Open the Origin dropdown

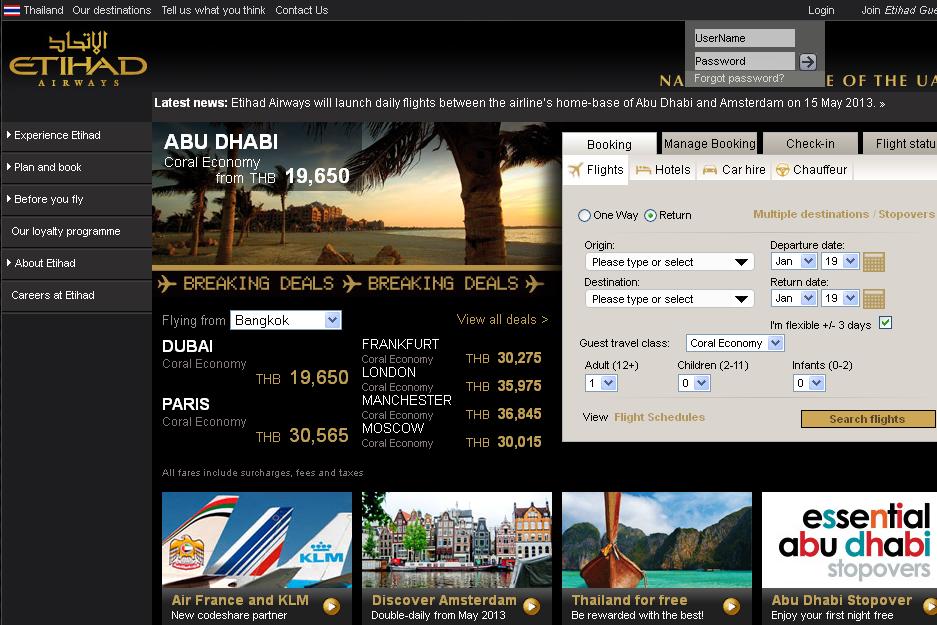coord(669,262)
